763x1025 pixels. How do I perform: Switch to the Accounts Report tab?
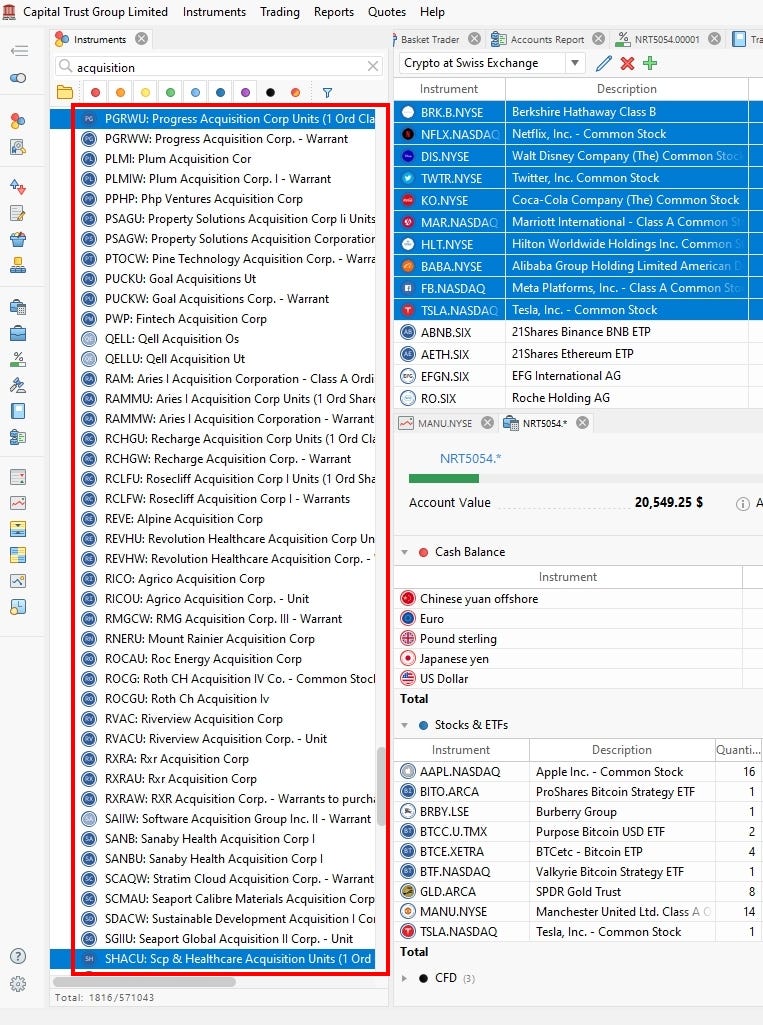[x=547, y=39]
